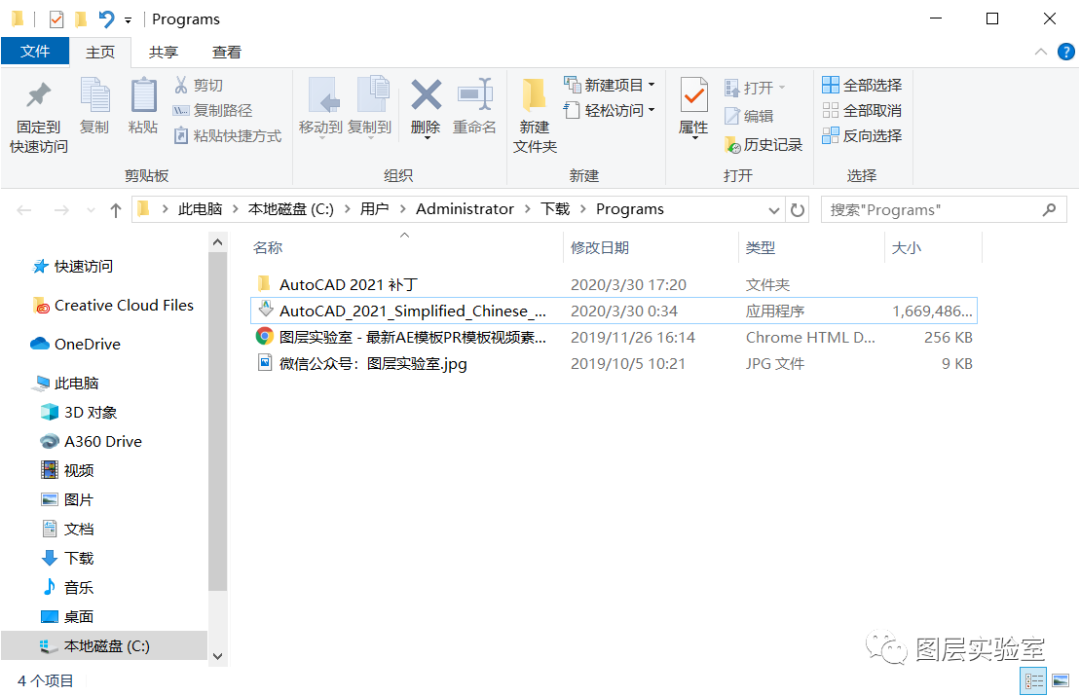Click Paste shortcut (粘贴快捷方式) in ribbon
The height and width of the screenshot is (696, 1080).
[227, 136]
